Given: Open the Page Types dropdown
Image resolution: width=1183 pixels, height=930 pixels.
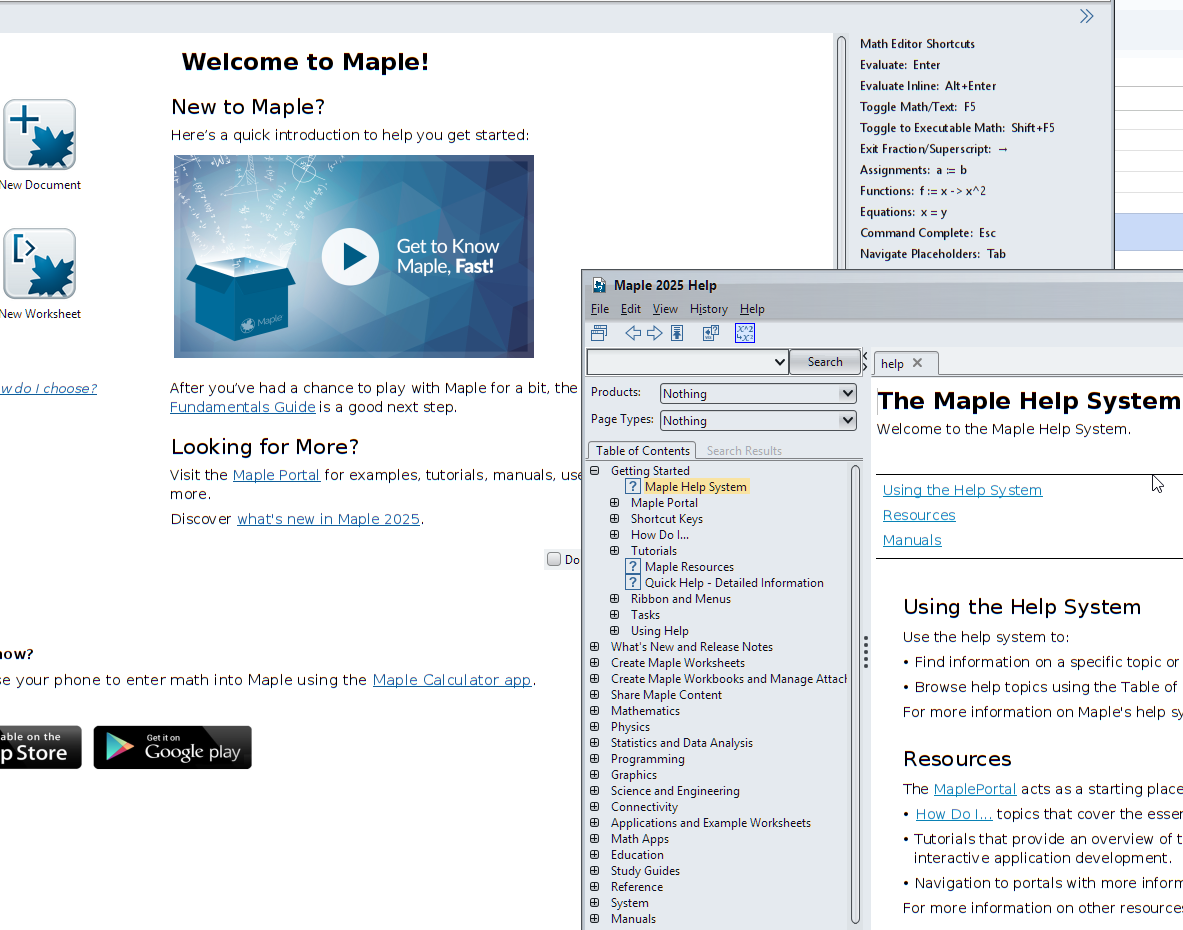Looking at the screenshot, I should pyautogui.click(x=758, y=420).
